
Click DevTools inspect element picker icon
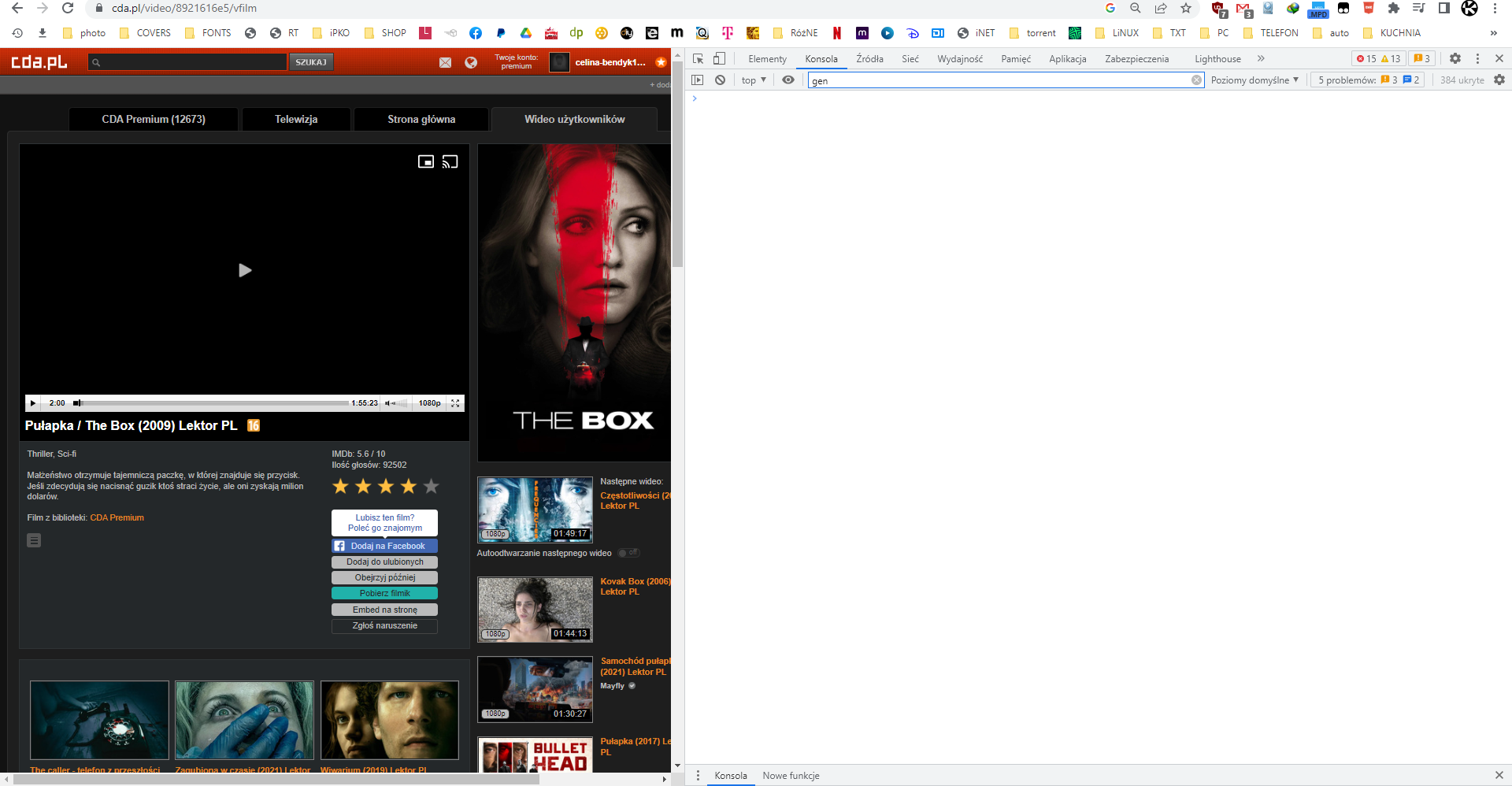click(x=698, y=58)
